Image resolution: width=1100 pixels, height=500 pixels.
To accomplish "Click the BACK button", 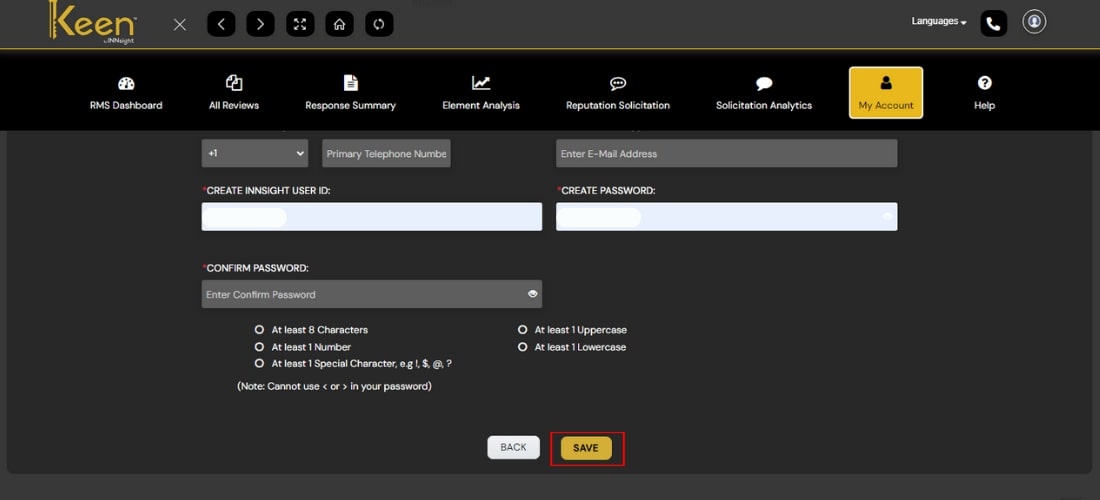I will tap(513, 448).
